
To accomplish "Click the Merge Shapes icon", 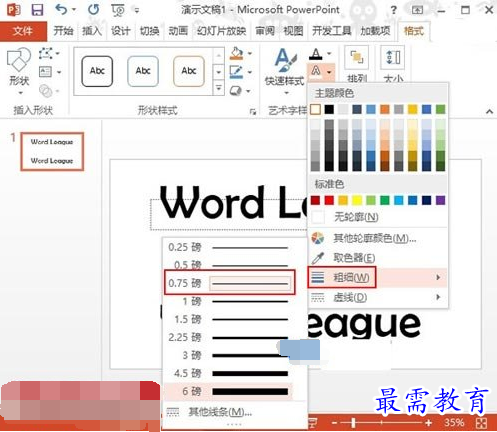I will [46, 91].
